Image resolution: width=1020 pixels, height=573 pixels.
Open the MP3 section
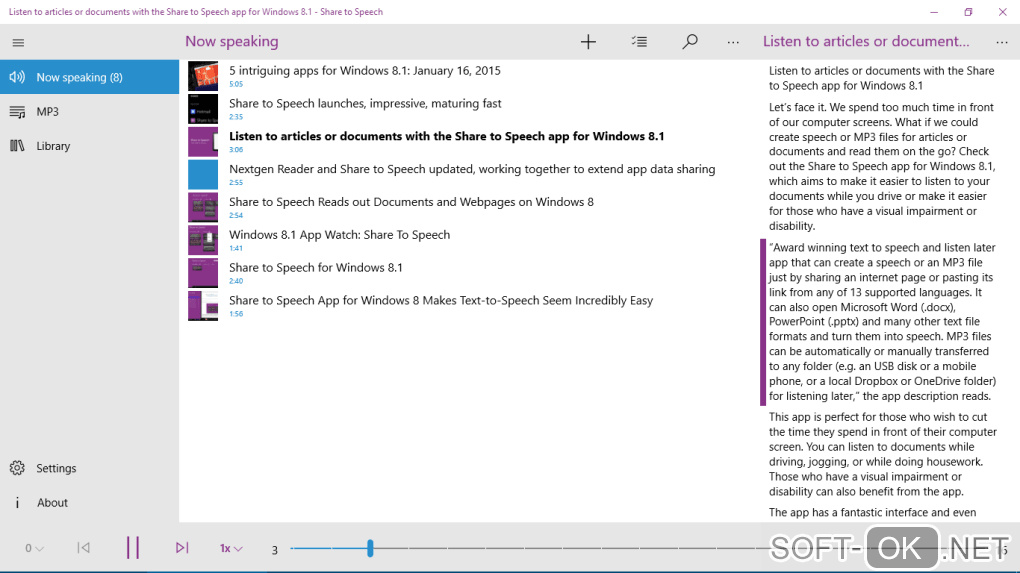click(89, 112)
